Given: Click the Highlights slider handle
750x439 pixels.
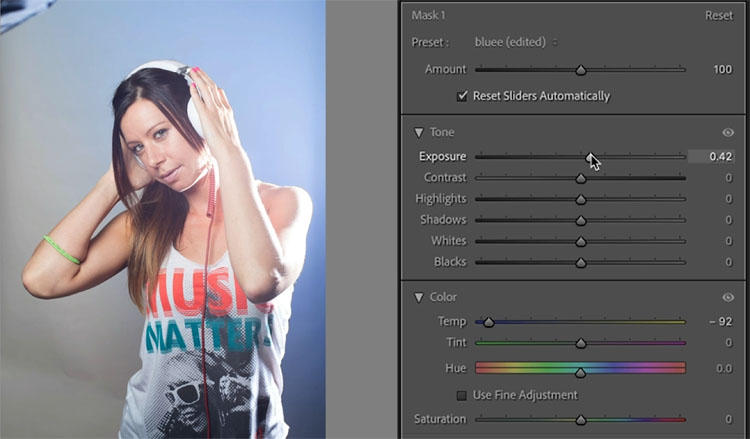Looking at the screenshot, I should pyautogui.click(x=581, y=199).
